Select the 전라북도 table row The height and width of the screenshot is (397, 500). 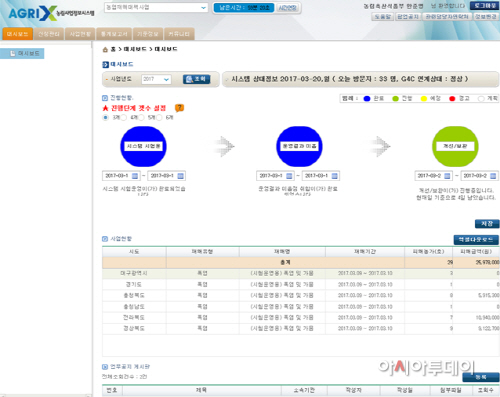point(301,317)
